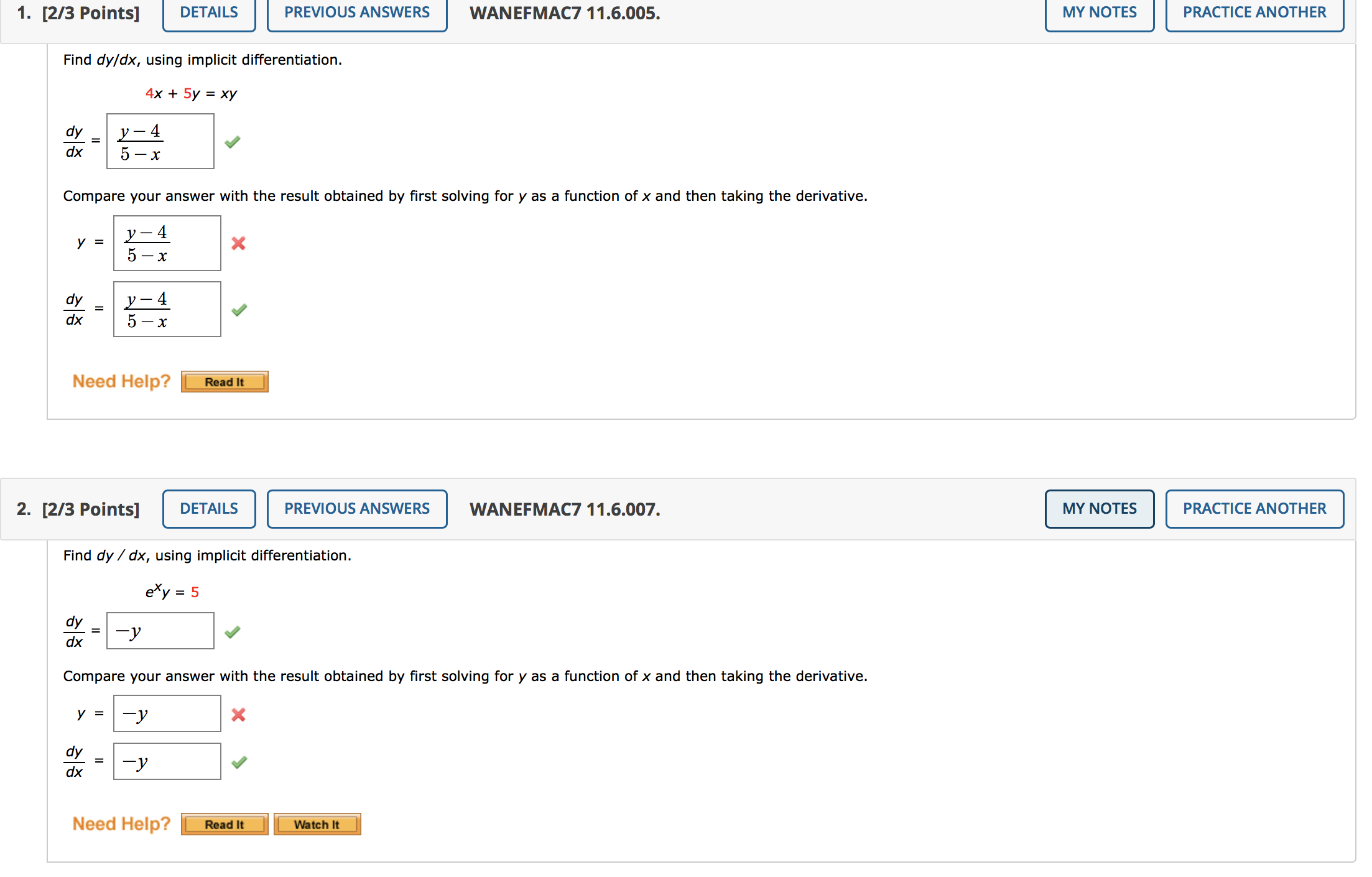Image resolution: width=1372 pixels, height=877 pixels.
Task: Click the orange Read It button in problem 1
Action: coord(224,381)
